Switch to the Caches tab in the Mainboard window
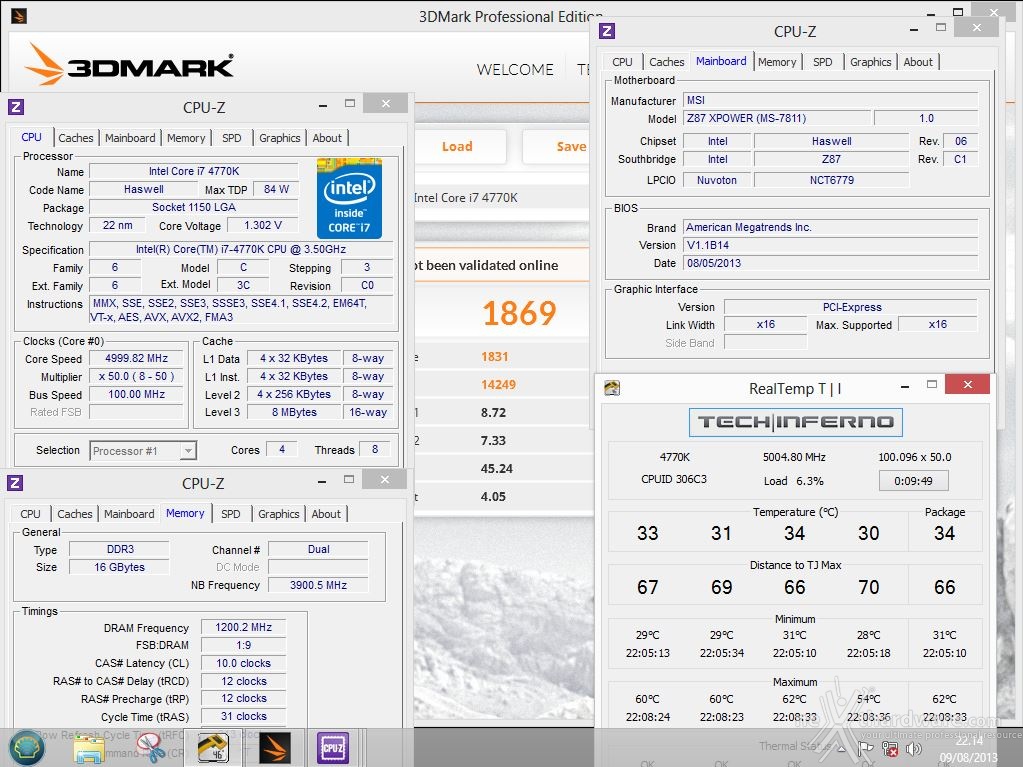1023x767 pixels. click(x=667, y=62)
